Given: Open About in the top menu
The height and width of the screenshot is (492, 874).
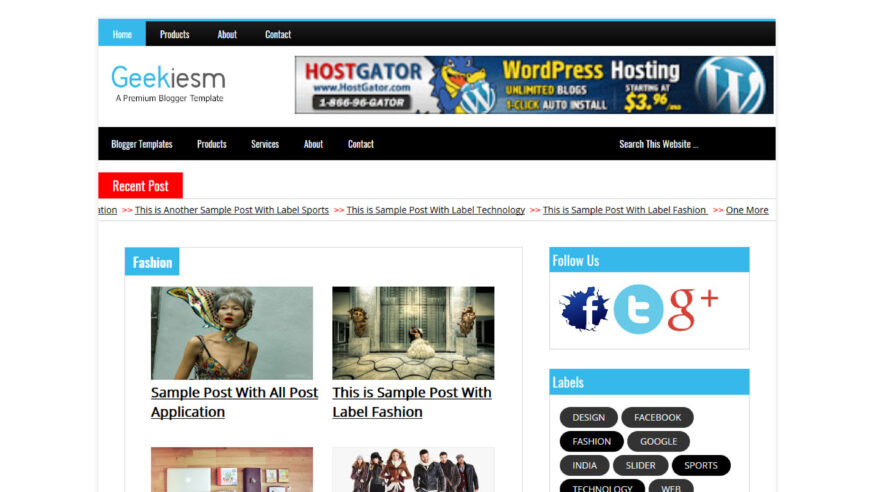Looking at the screenshot, I should click(x=227, y=34).
